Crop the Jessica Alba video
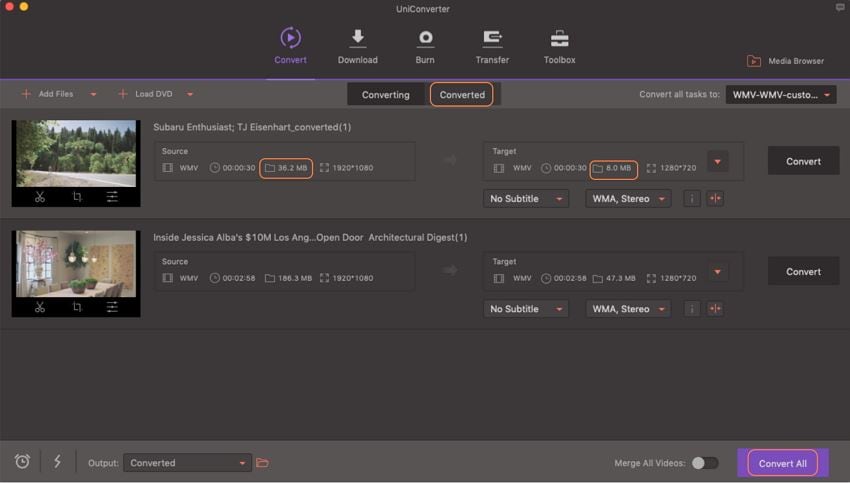 pos(77,307)
